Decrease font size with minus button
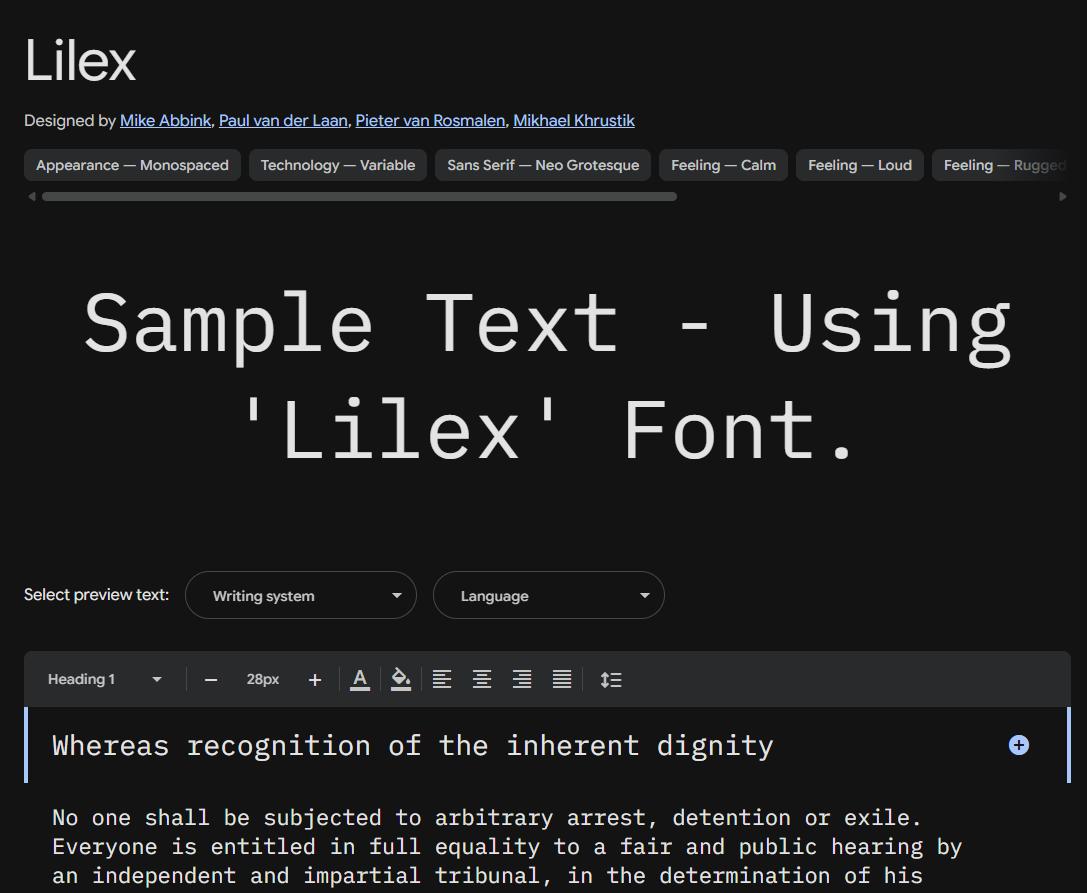The width and height of the screenshot is (1087, 893). click(211, 679)
